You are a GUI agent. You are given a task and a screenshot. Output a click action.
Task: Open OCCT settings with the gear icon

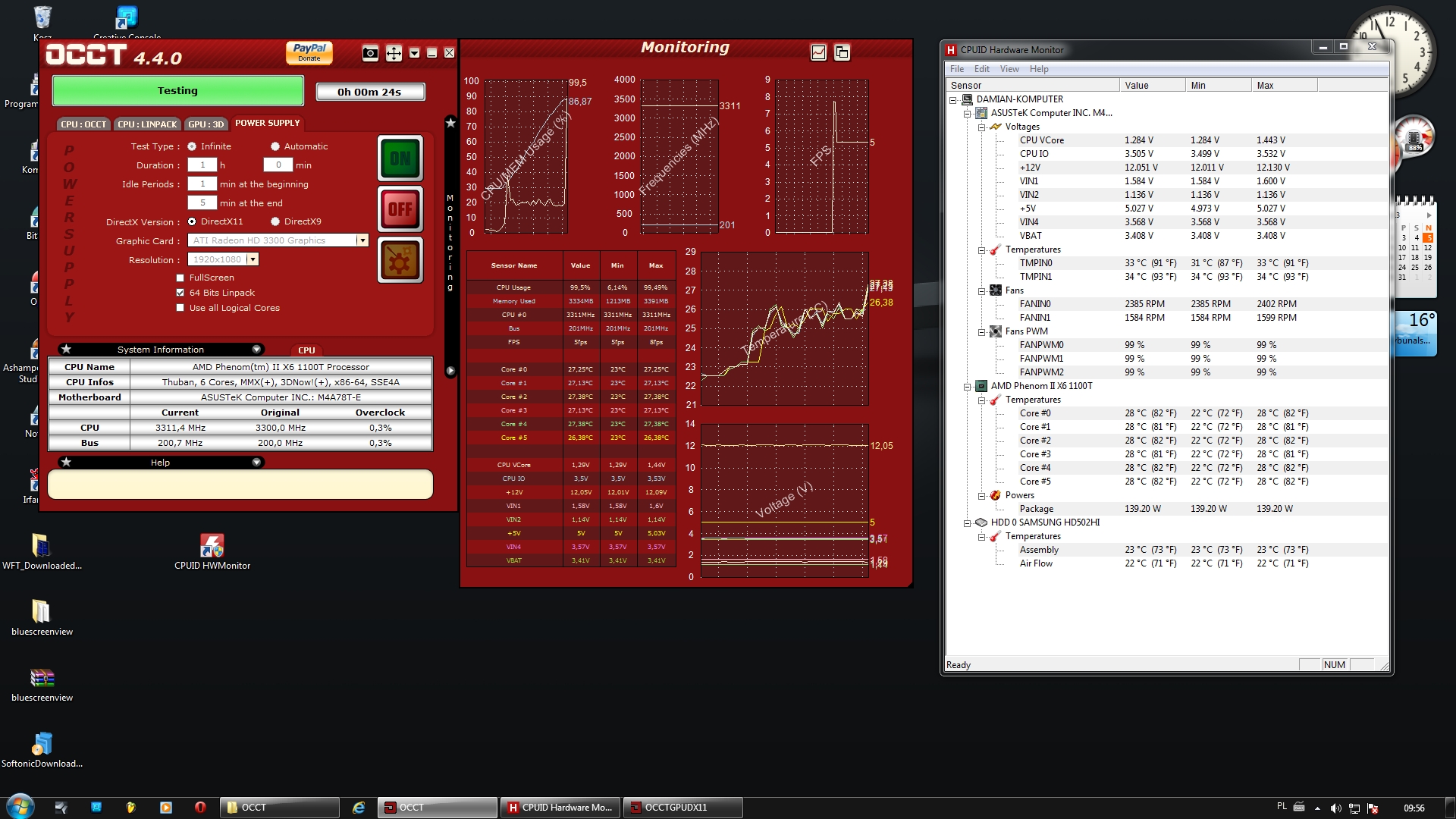tap(400, 260)
